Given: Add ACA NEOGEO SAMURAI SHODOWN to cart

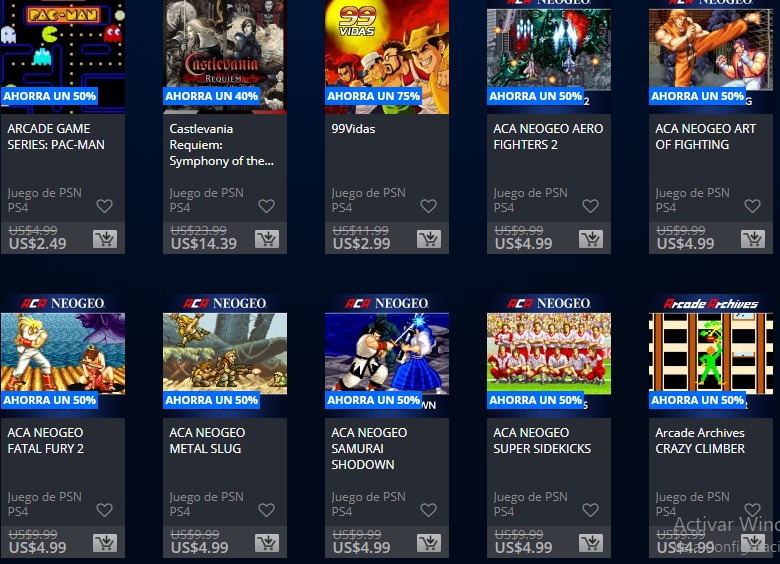Looking at the screenshot, I should (x=429, y=543).
